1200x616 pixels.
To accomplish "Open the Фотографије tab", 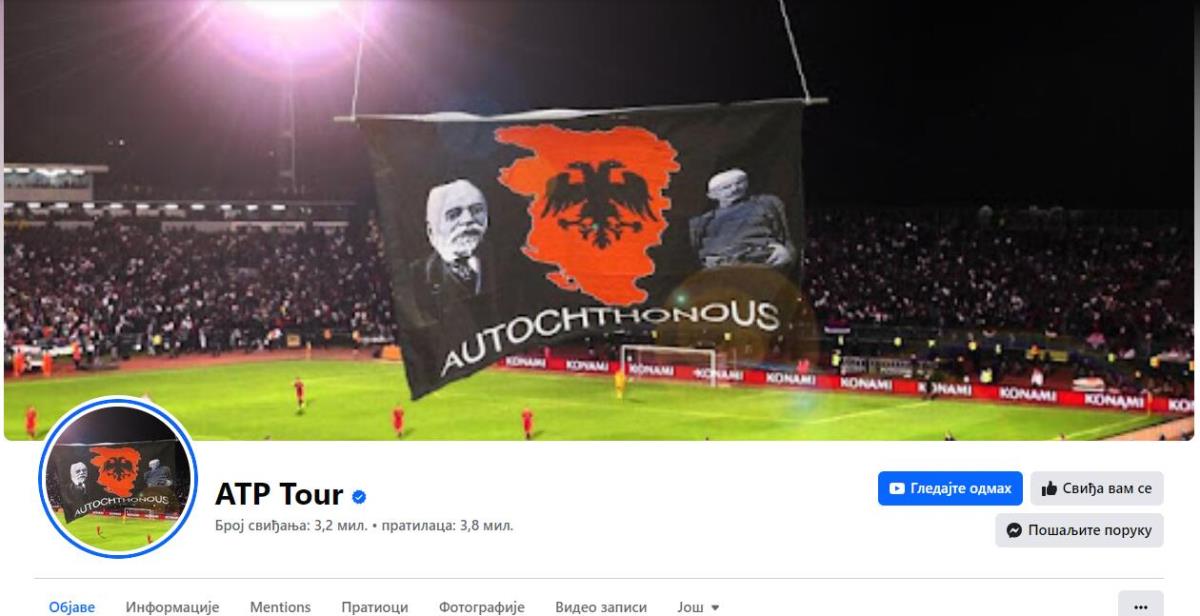I will [x=481, y=607].
